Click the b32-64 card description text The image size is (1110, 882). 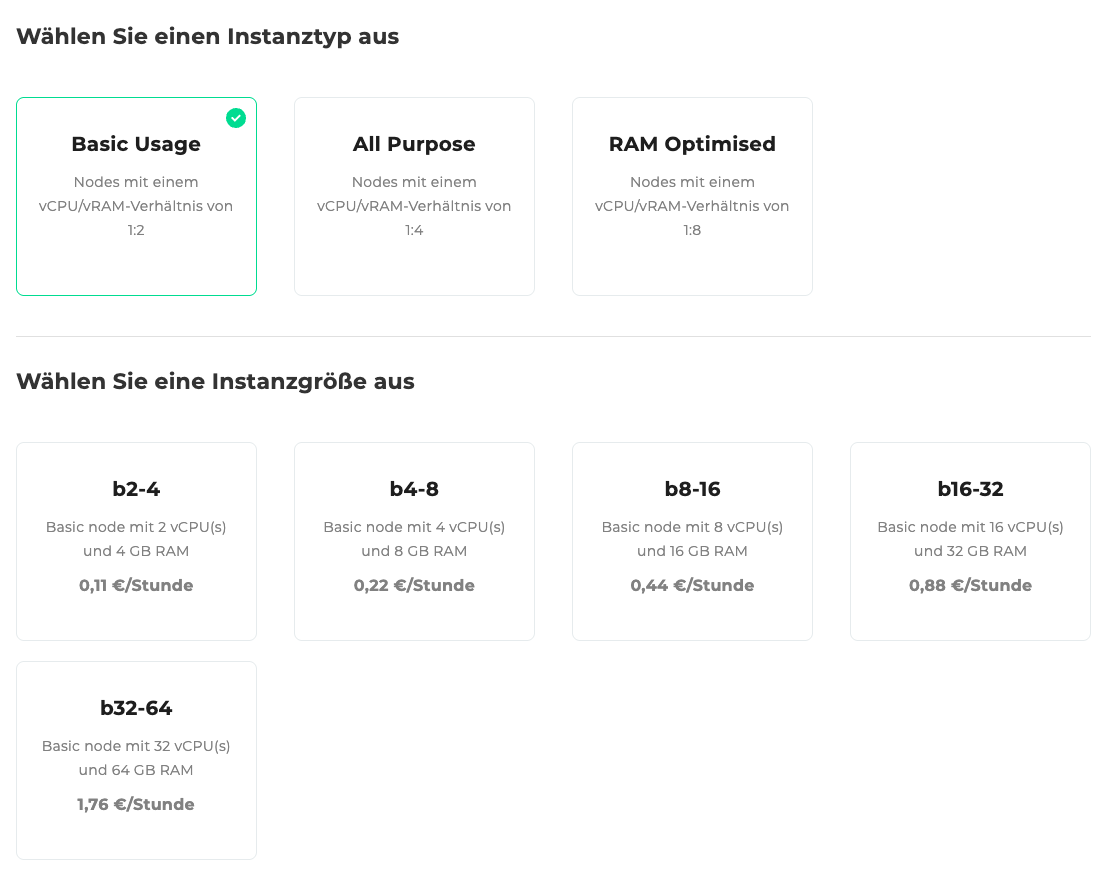[x=136, y=758]
